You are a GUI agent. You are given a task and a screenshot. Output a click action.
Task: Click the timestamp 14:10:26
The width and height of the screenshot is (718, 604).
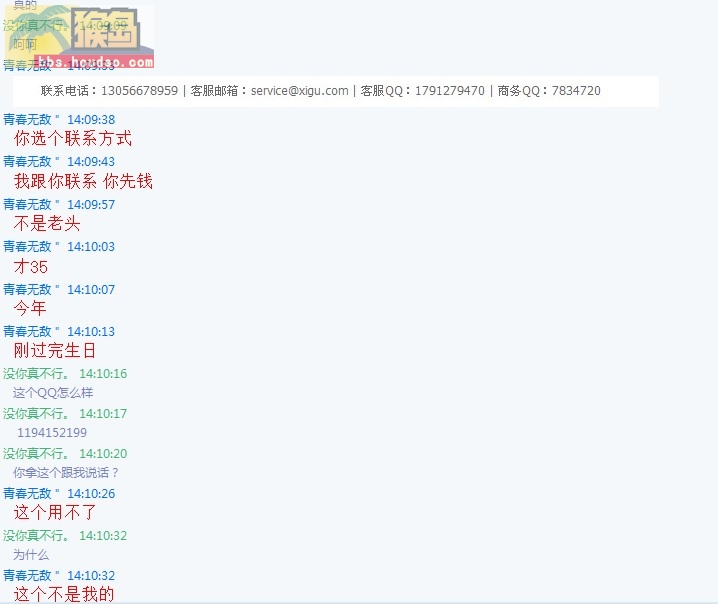91,494
